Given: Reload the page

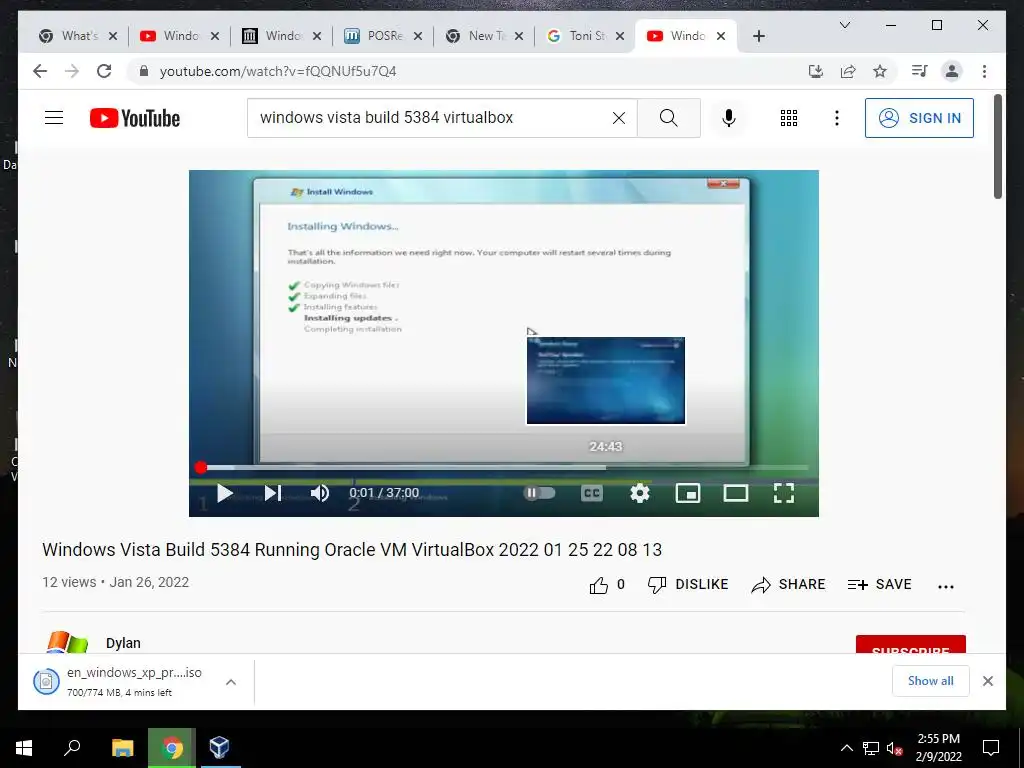Looking at the screenshot, I should [x=104, y=71].
